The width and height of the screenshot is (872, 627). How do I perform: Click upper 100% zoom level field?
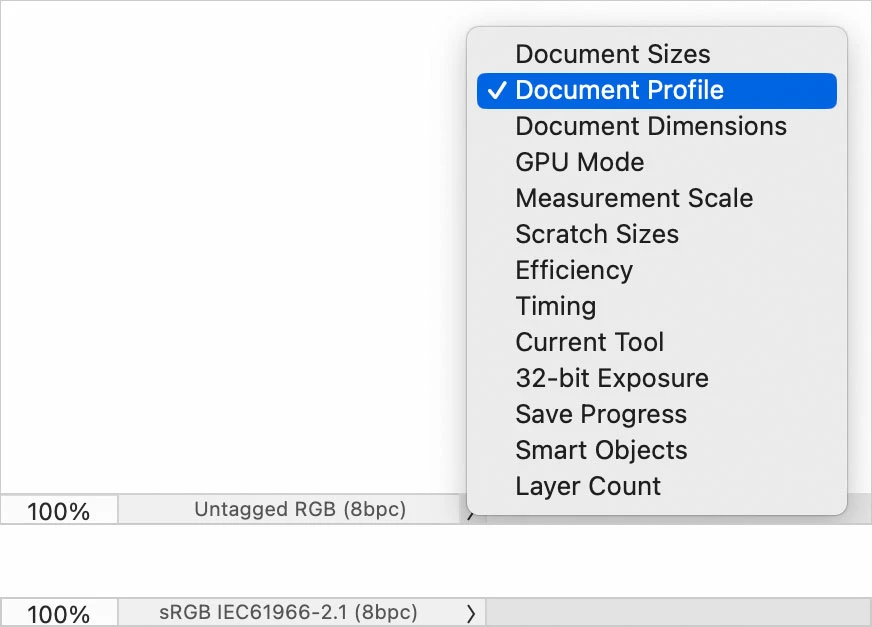(58, 511)
